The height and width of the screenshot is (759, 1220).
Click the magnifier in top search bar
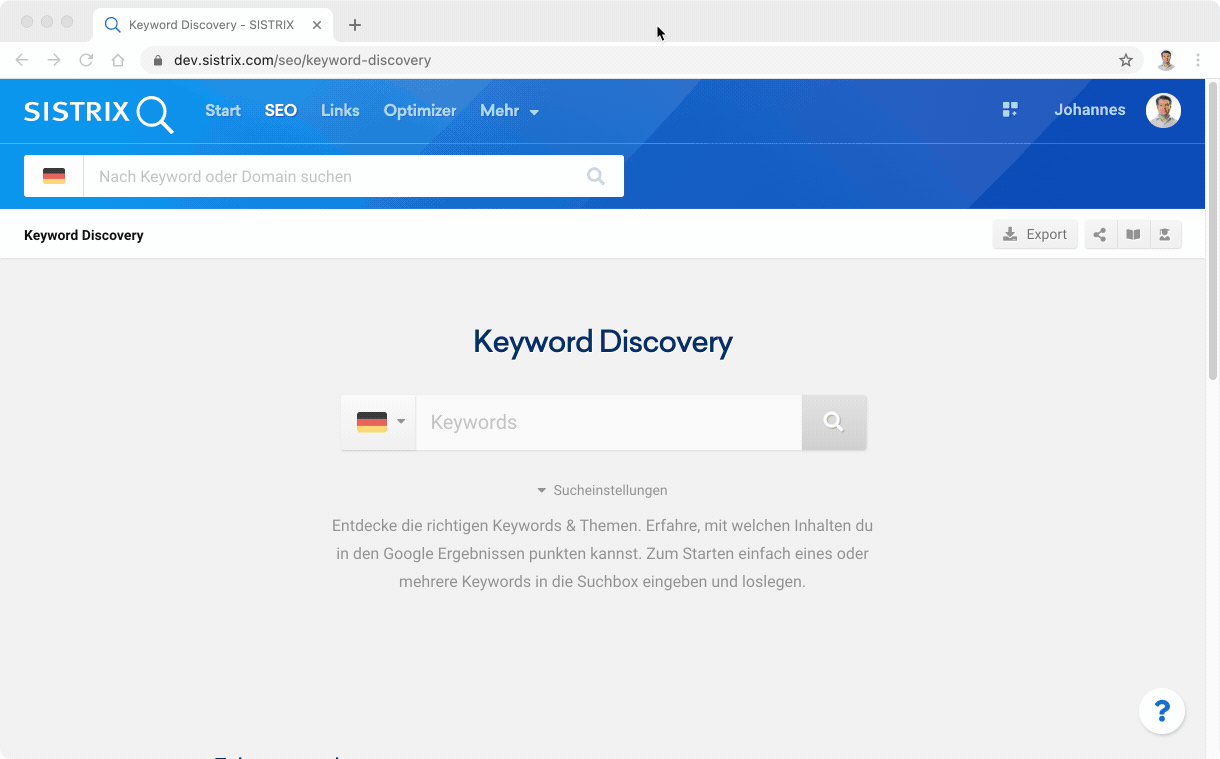596,176
